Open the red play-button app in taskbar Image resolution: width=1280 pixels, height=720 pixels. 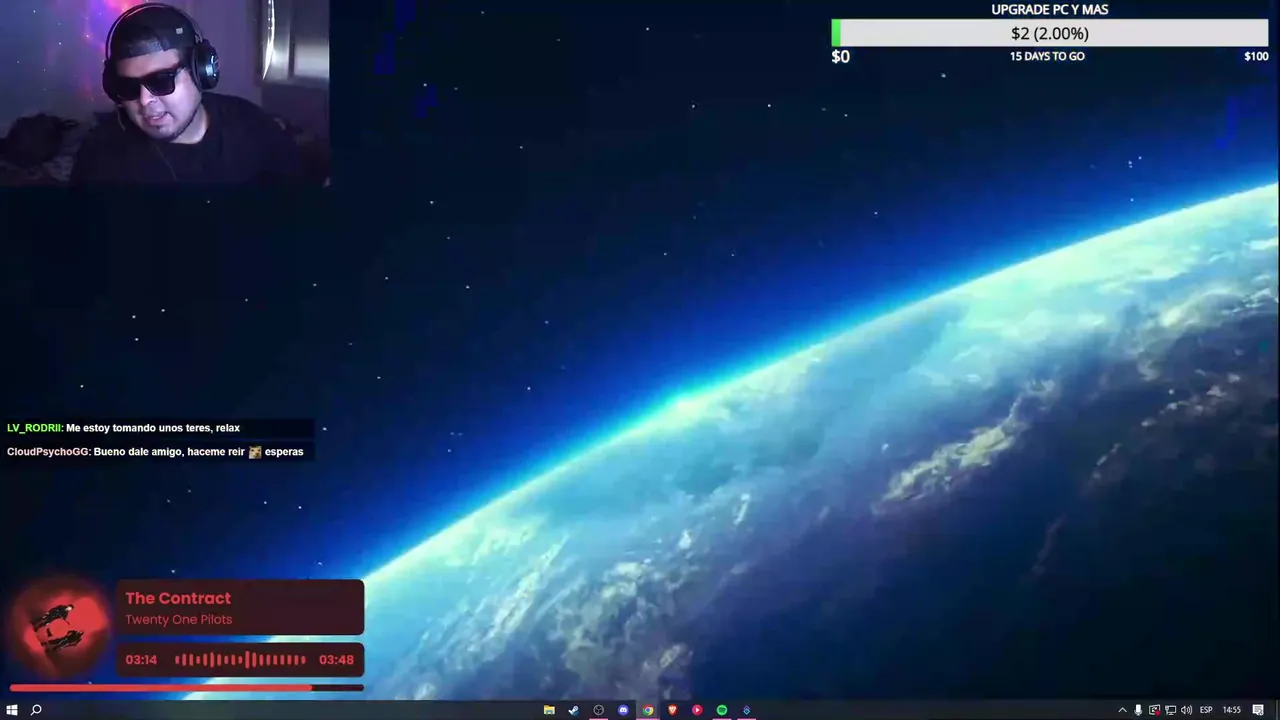(697, 710)
